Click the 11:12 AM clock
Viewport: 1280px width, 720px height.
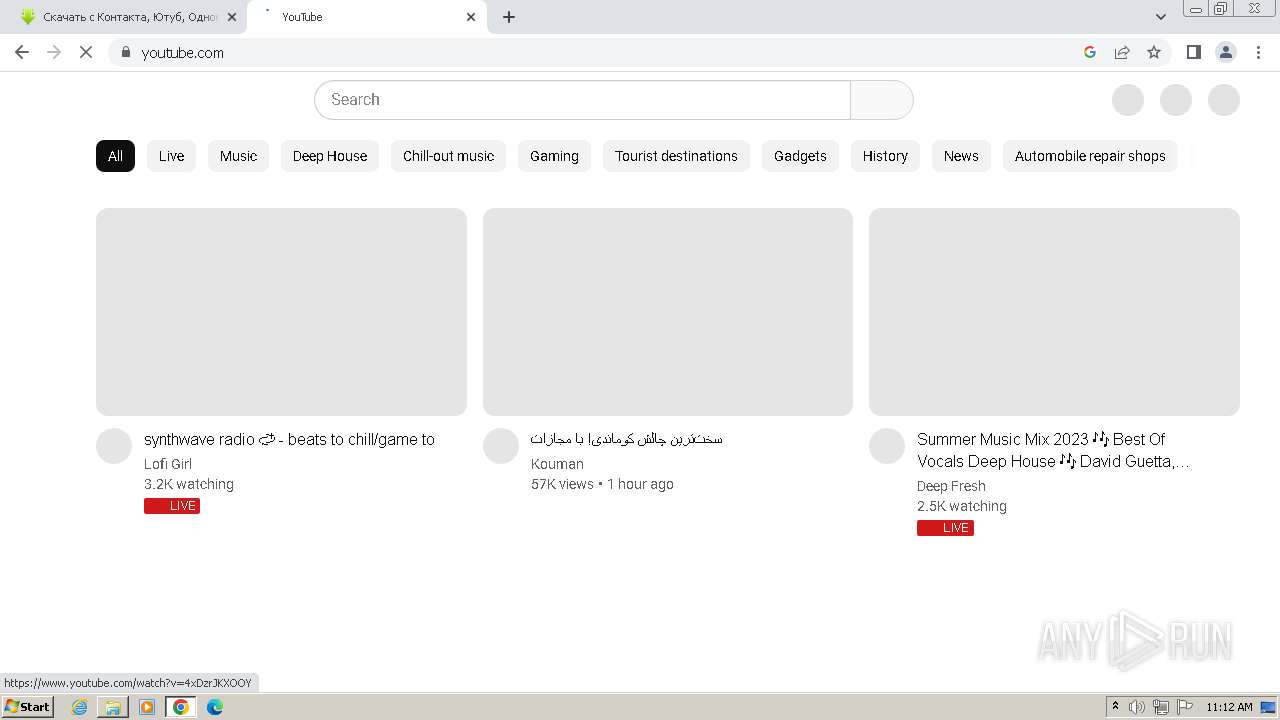(1229, 707)
